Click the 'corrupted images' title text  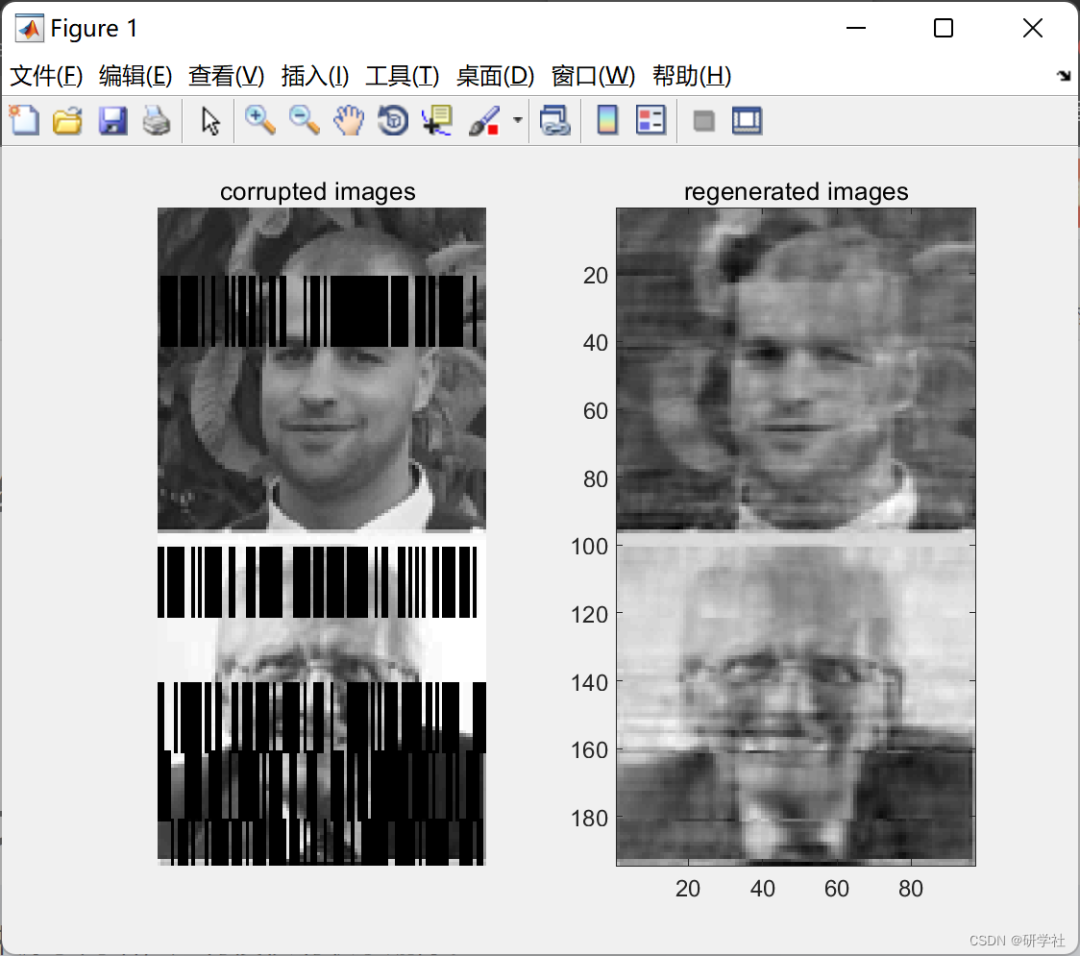[x=318, y=191]
